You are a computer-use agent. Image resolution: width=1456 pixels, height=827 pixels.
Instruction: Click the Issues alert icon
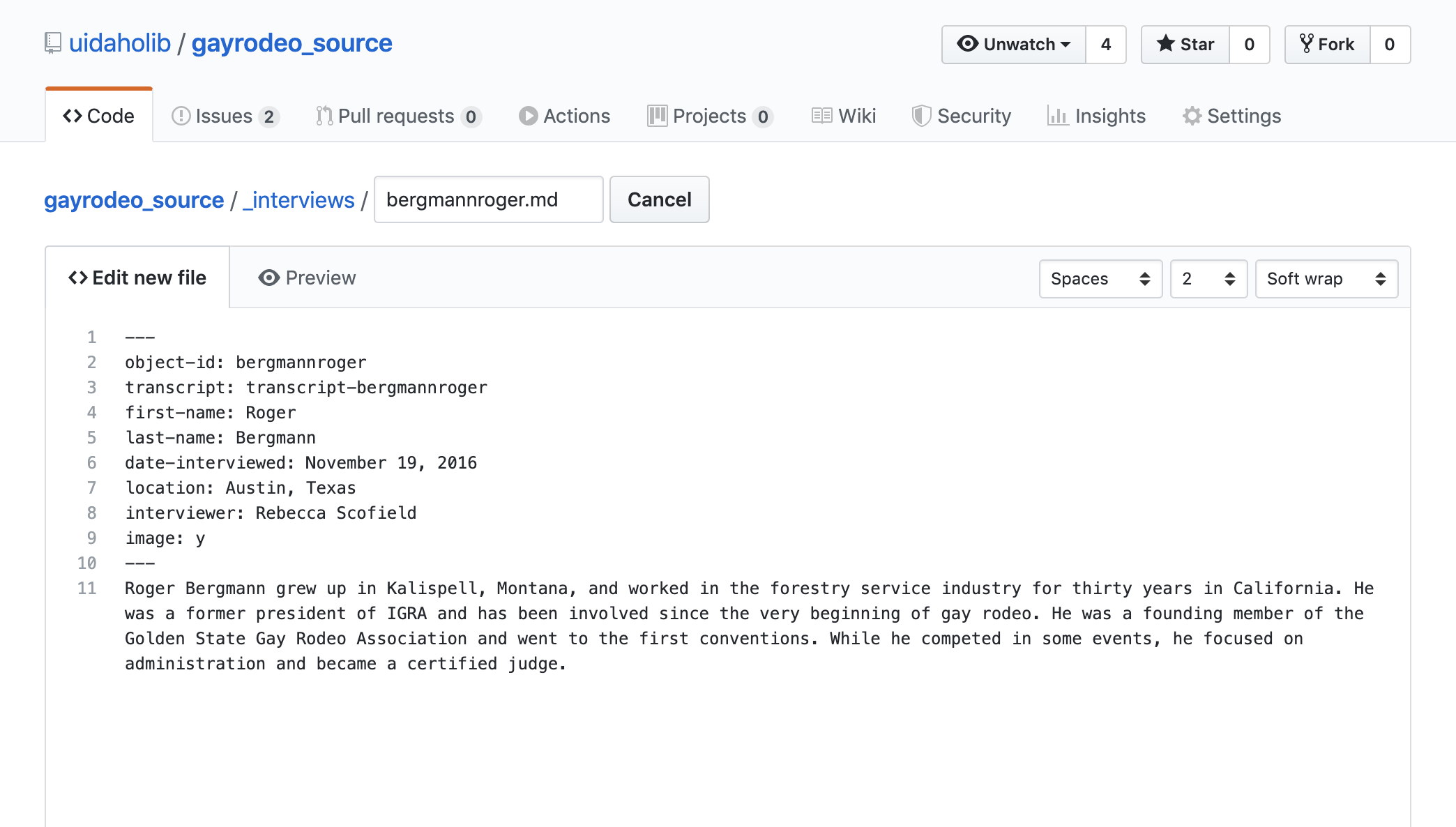[x=181, y=116]
